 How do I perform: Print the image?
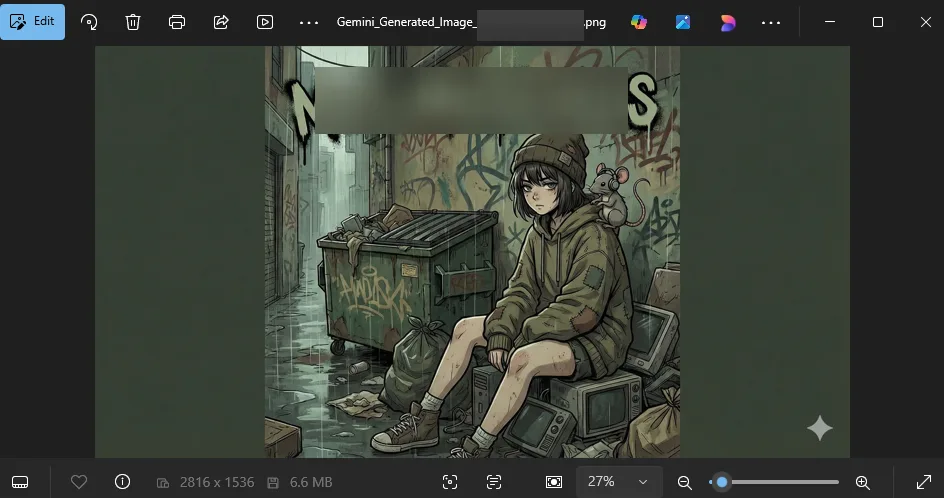(x=177, y=22)
